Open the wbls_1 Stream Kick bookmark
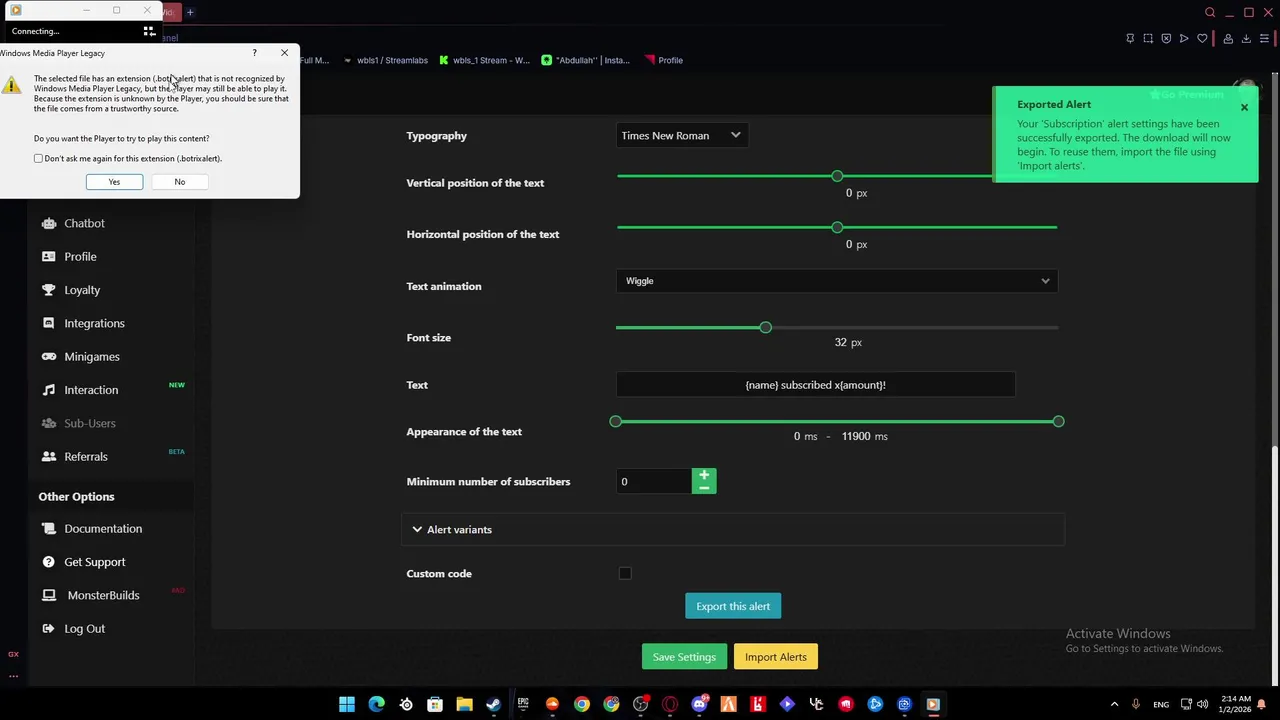 484,60
